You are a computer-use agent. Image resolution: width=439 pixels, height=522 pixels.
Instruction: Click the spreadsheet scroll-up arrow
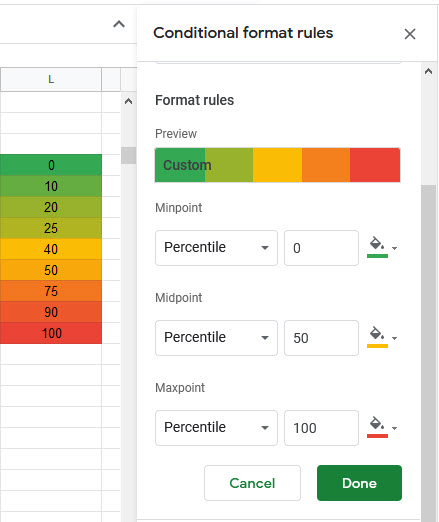click(128, 101)
